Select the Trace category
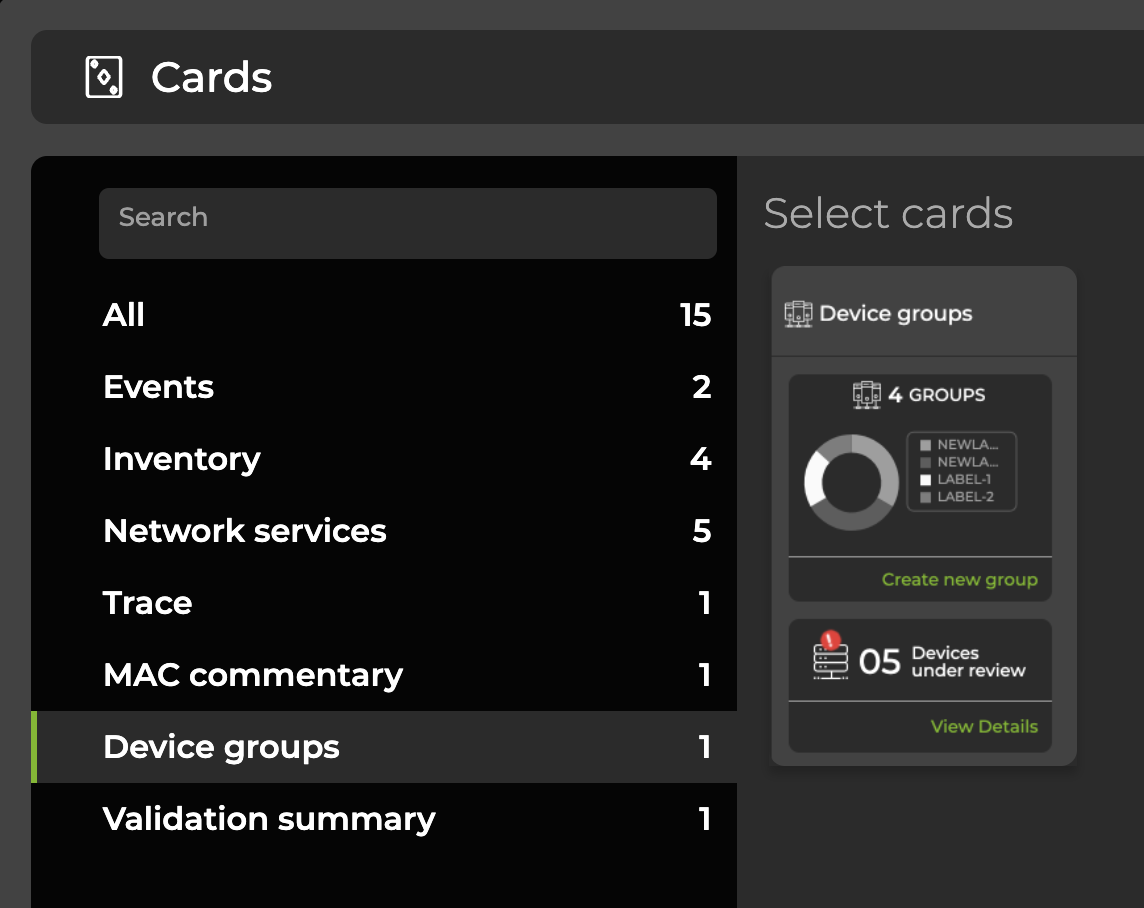 coord(147,603)
